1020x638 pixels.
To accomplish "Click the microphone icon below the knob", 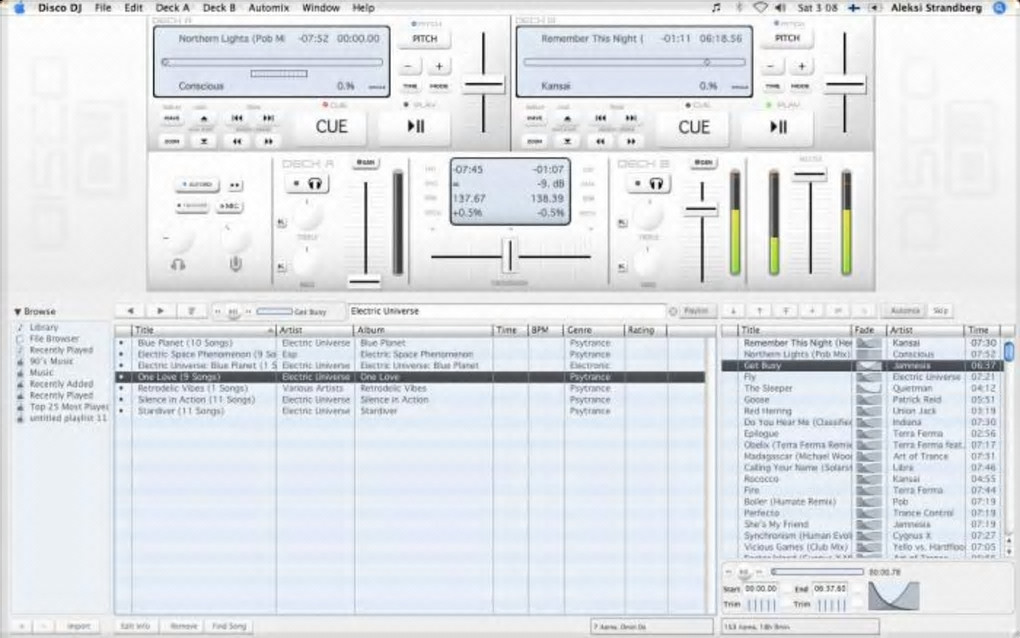I will [235, 264].
